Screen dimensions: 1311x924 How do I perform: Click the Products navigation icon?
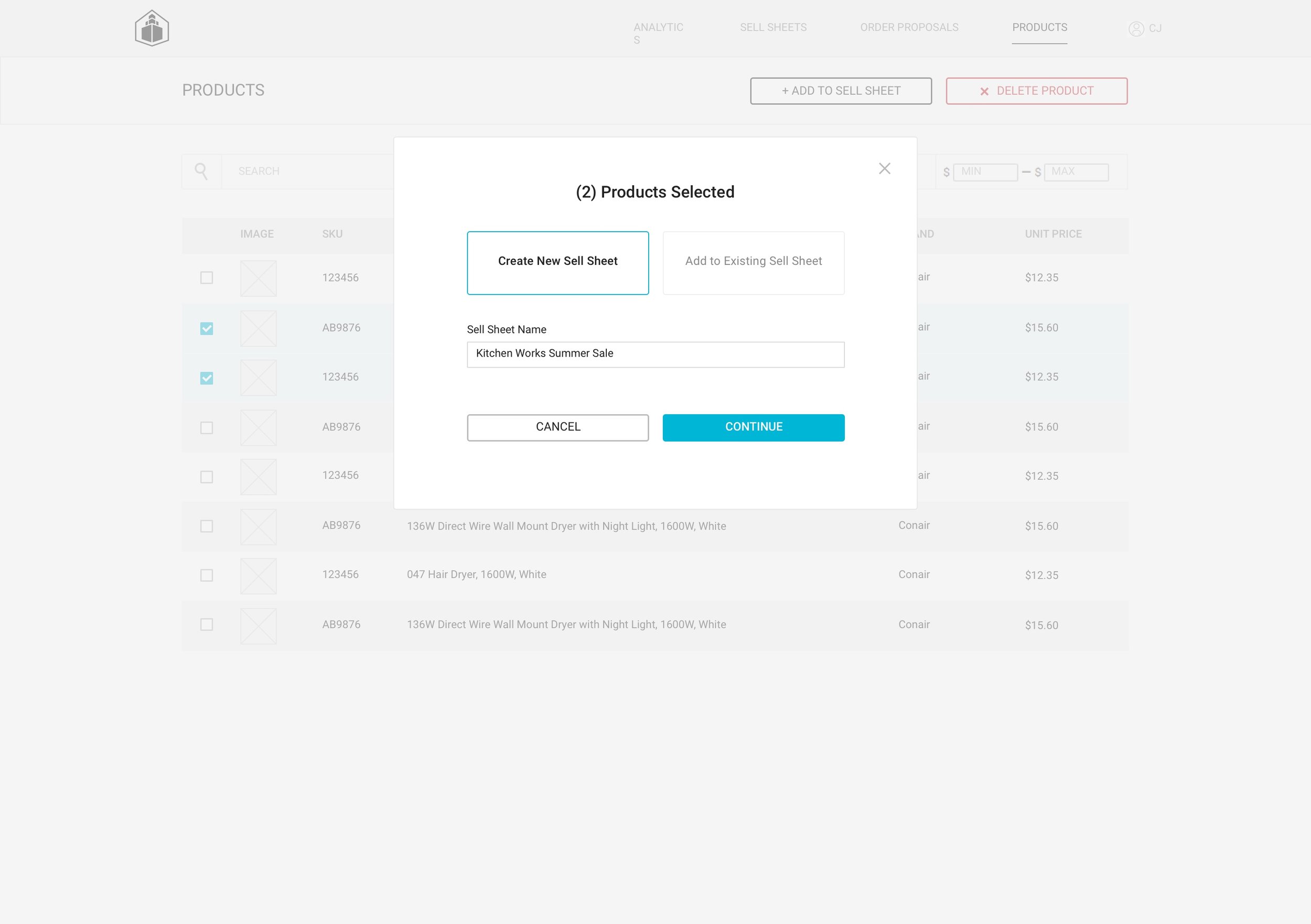click(1039, 28)
